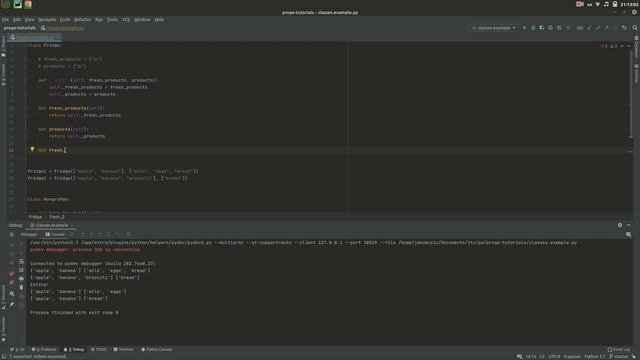
Task: Start debugging with the green bug icon
Action: (533, 28)
